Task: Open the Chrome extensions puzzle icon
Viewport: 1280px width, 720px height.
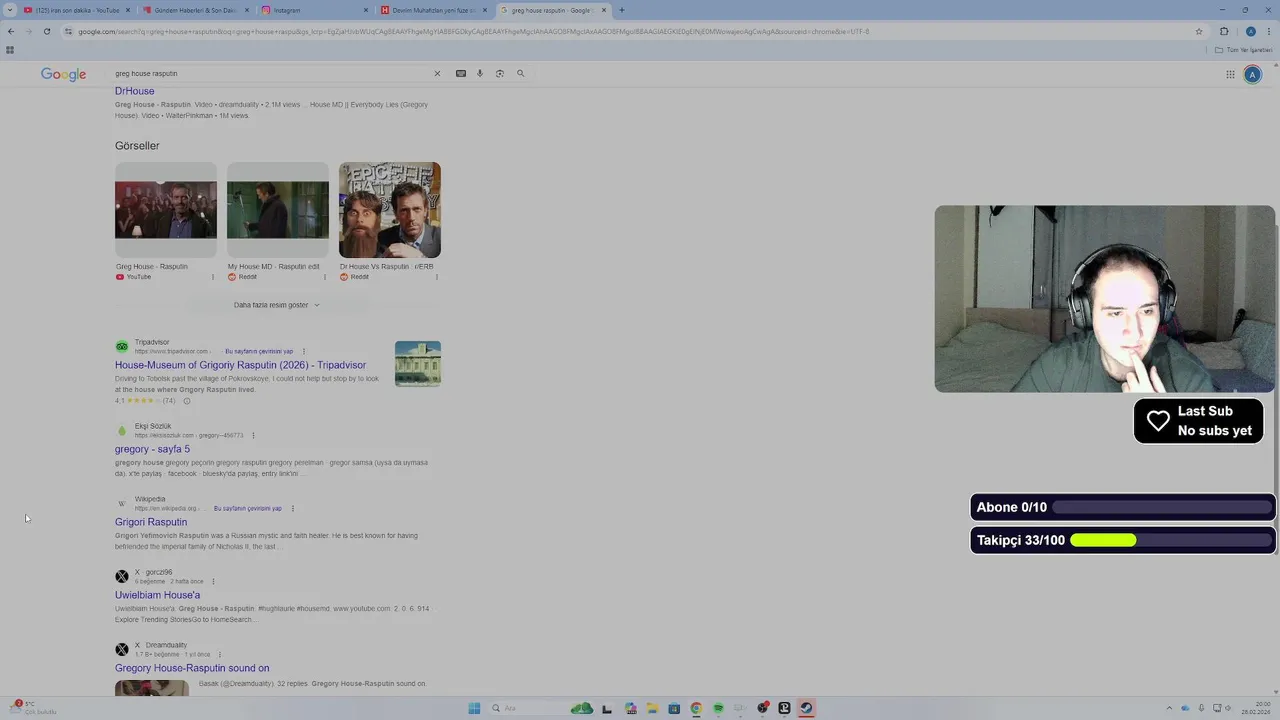Action: point(1224,31)
